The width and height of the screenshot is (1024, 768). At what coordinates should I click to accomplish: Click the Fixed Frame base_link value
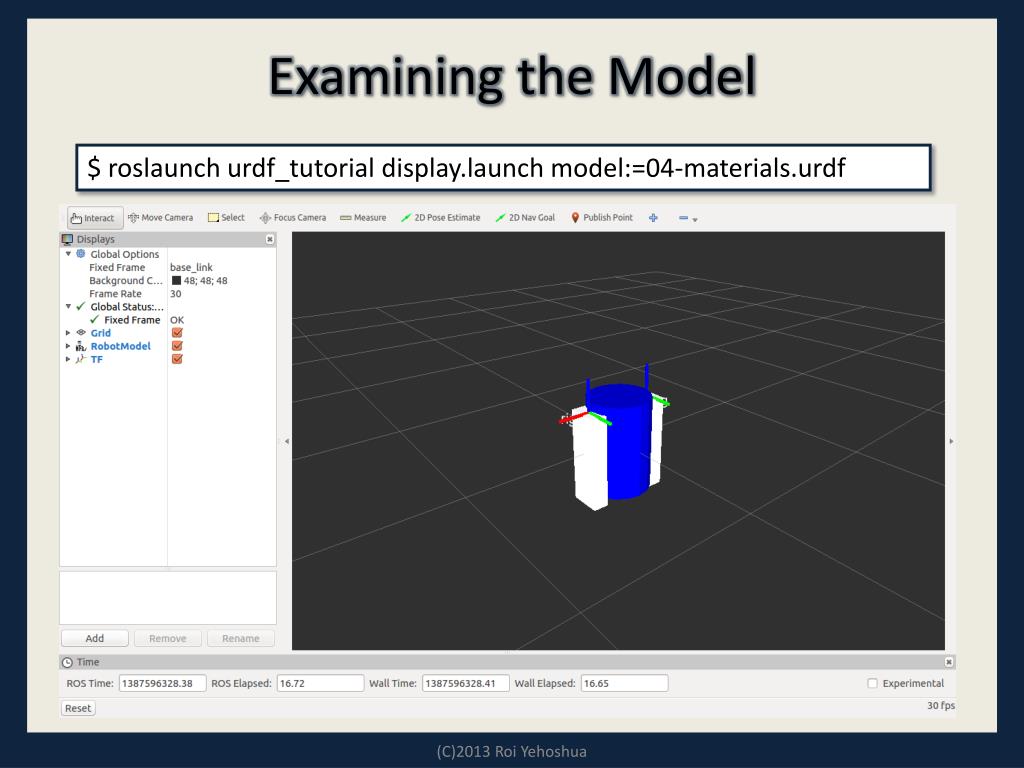pos(191,267)
